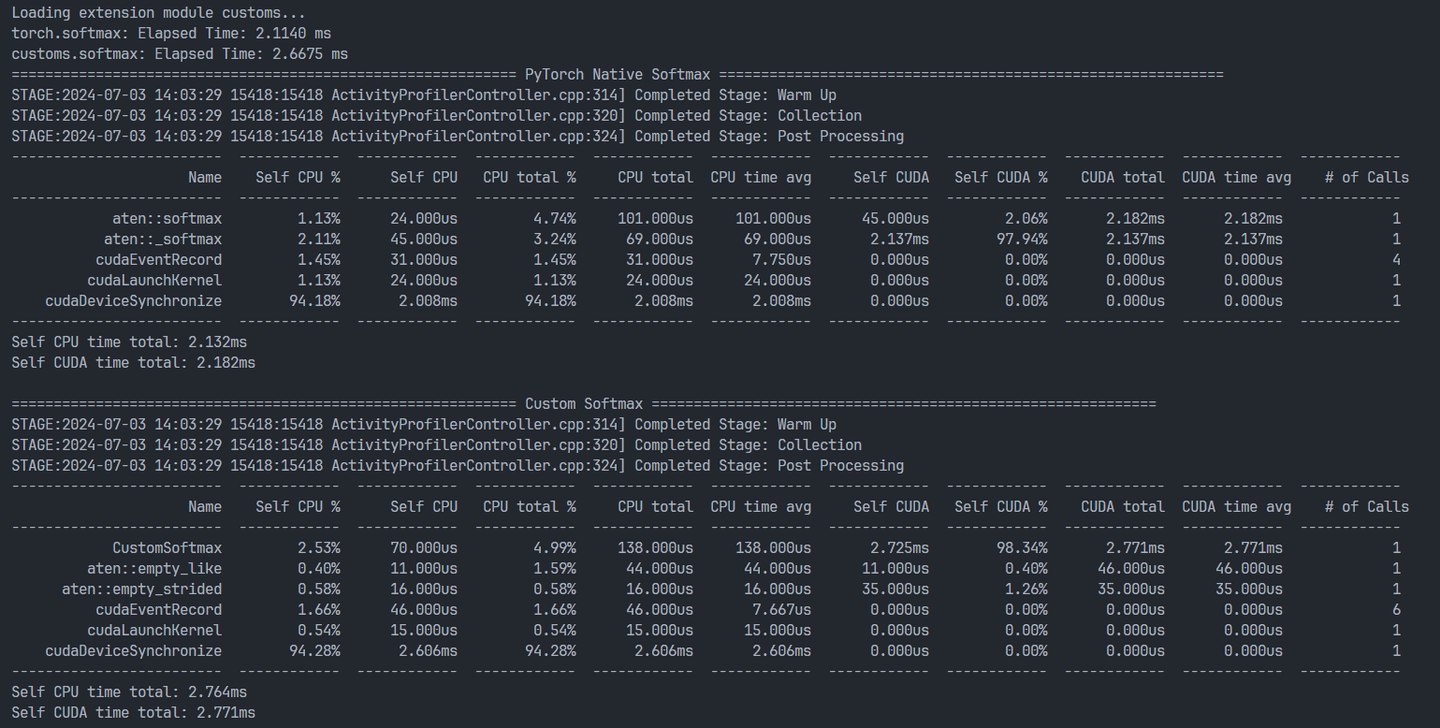Screen dimensions: 1440x728
Task: Click "Self CPU time total: 2.764ms" summary
Action: pyautogui.click(x=129, y=692)
